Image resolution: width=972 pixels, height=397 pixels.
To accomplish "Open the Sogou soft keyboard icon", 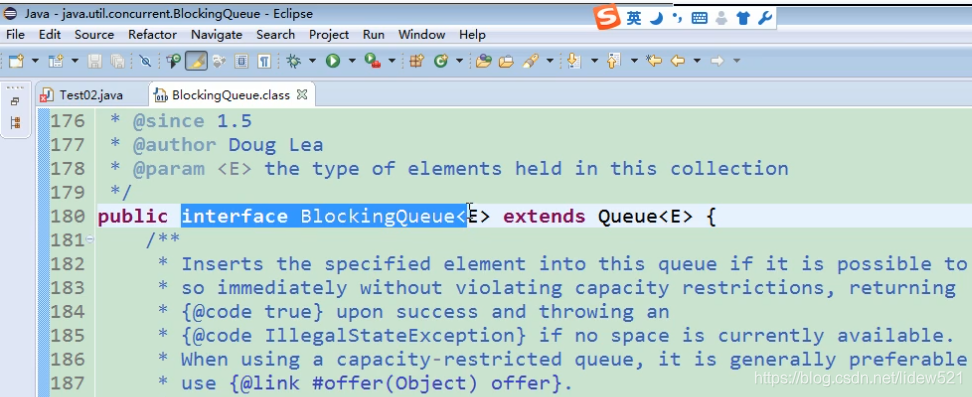I will pyautogui.click(x=699, y=18).
